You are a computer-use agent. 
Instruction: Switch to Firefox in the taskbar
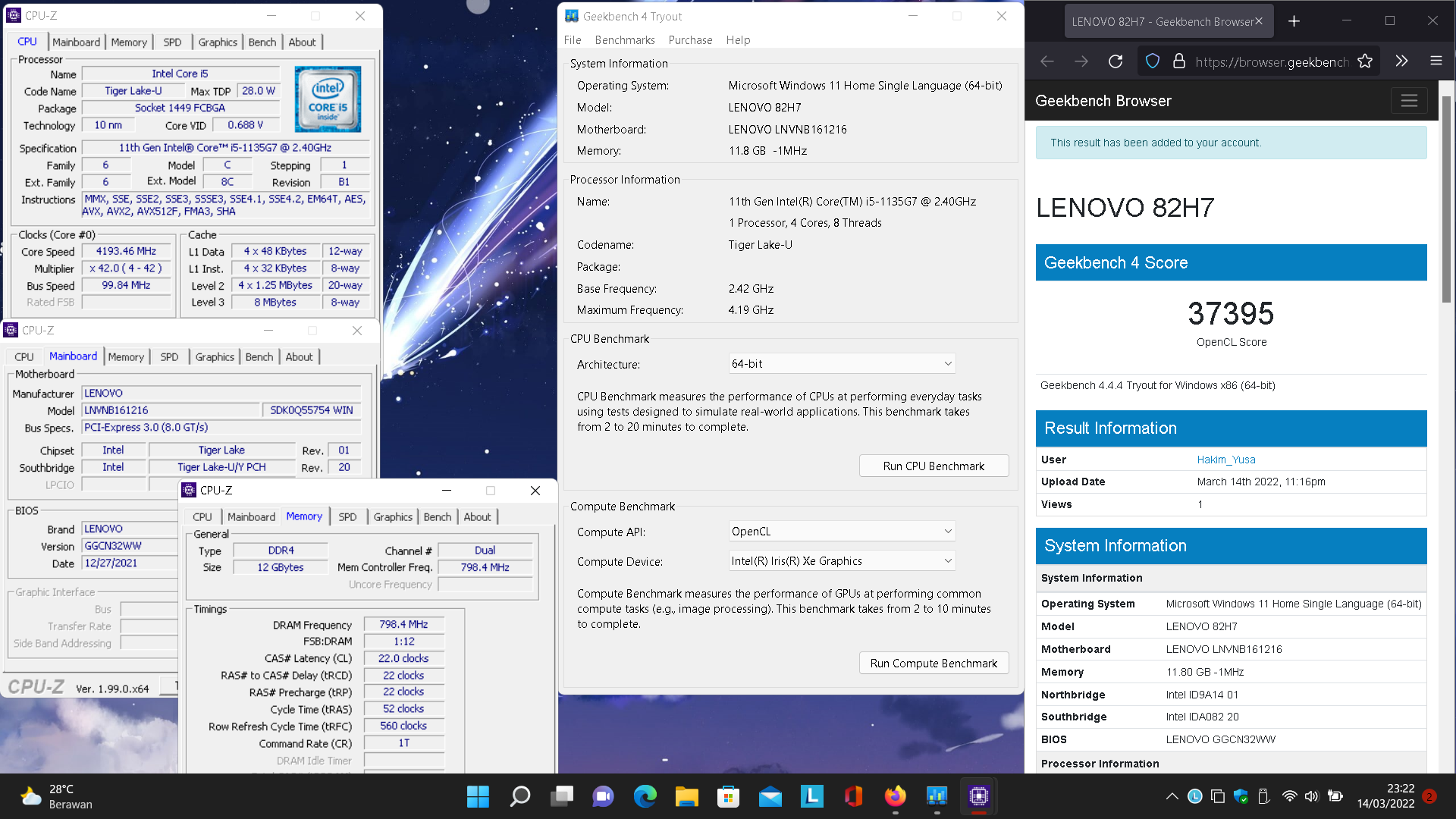coord(896,796)
